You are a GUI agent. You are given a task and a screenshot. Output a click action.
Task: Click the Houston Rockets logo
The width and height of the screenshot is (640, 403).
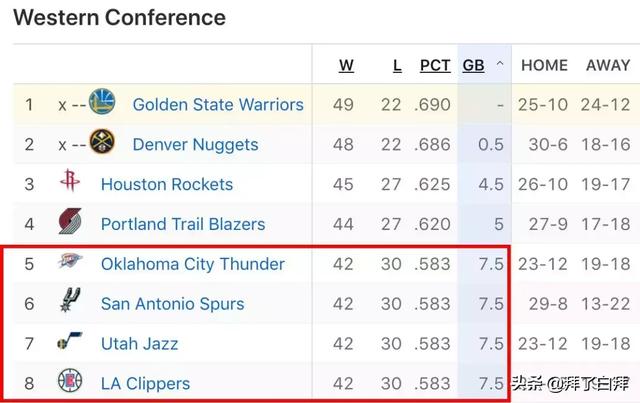[70, 180]
